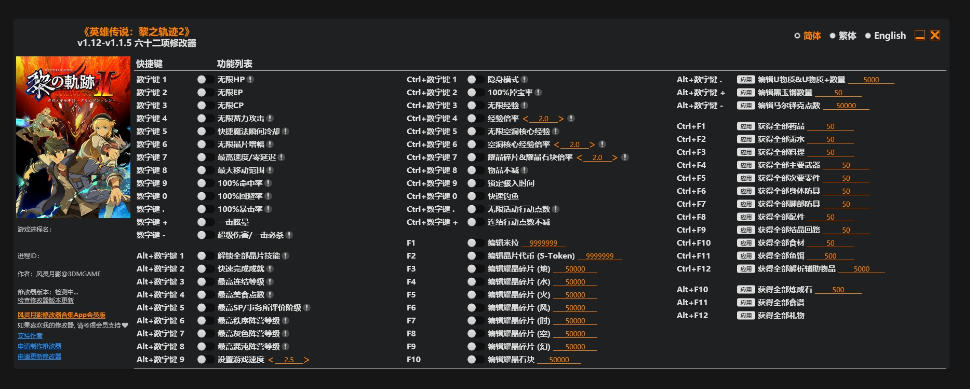Click info icon beside 100%命中率
This screenshot has width=970, height=389.
268,184
